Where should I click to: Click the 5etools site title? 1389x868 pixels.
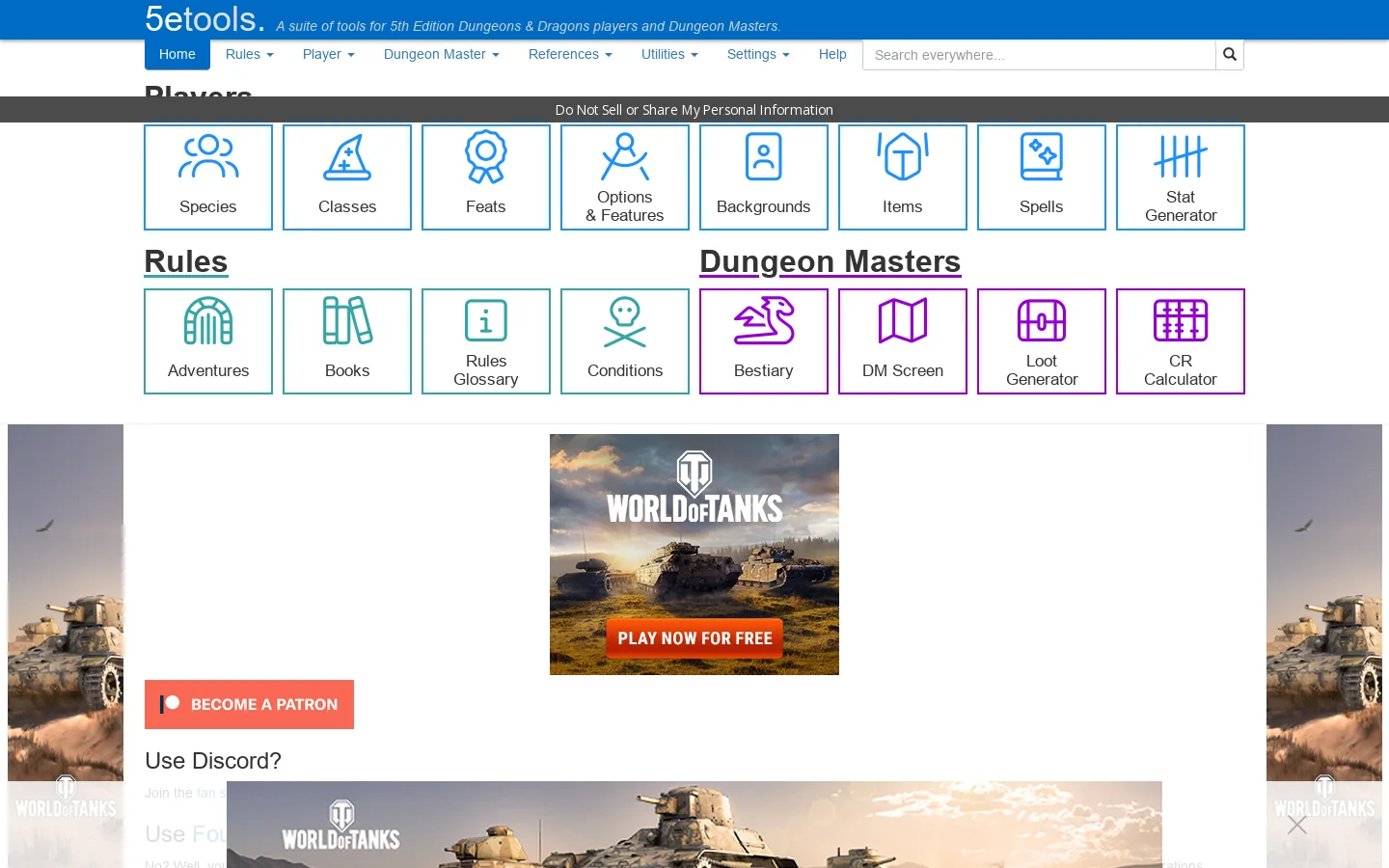tap(204, 19)
